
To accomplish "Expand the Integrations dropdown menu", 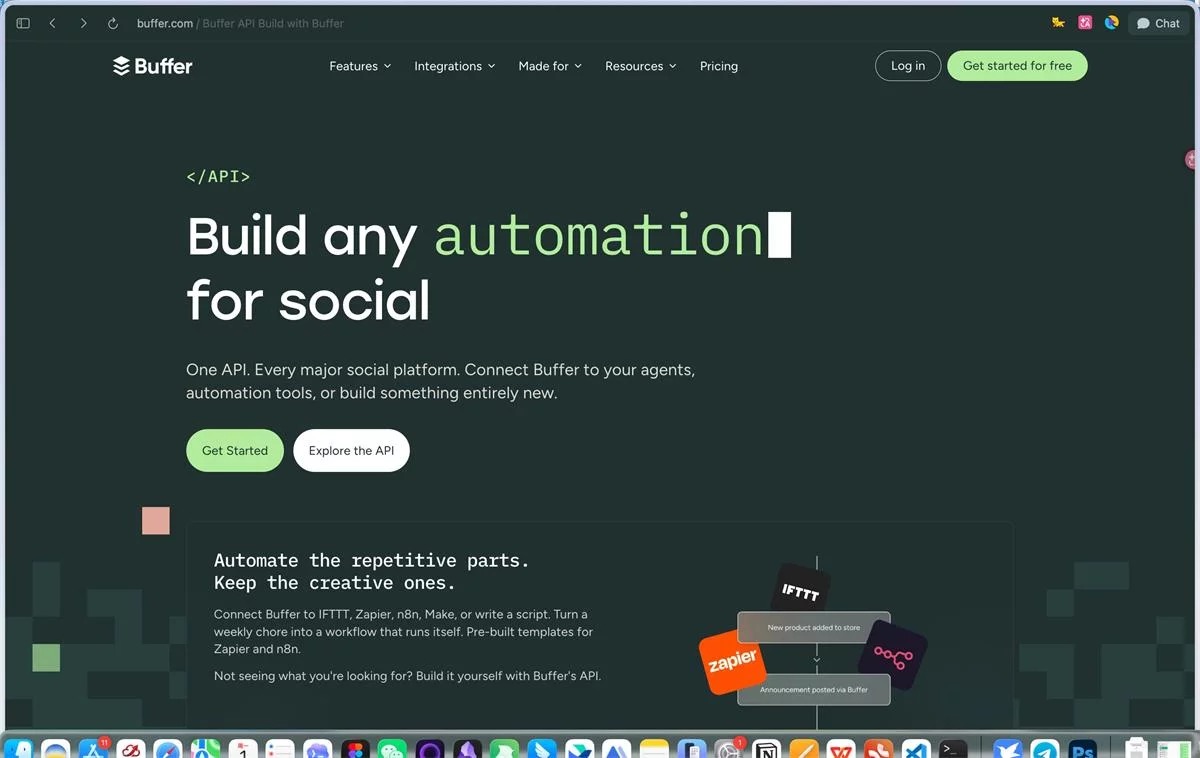I will tap(455, 66).
